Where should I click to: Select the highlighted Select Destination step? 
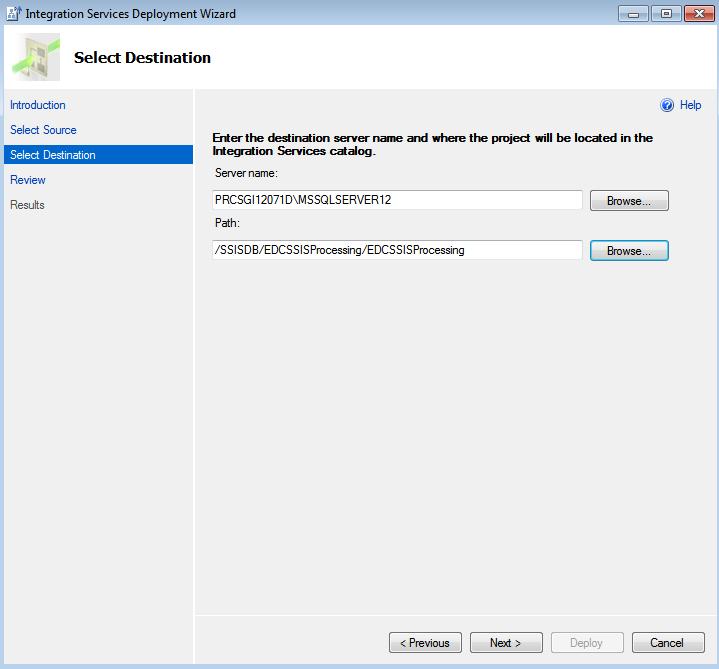(x=53, y=155)
